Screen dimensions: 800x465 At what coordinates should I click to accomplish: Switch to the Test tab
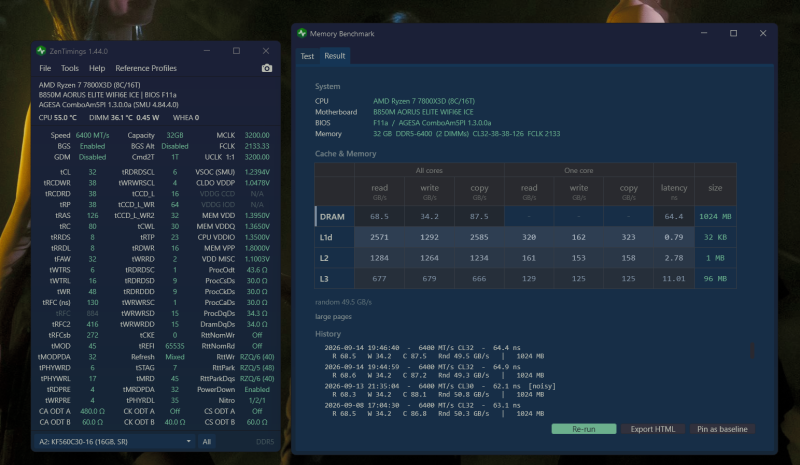307,56
